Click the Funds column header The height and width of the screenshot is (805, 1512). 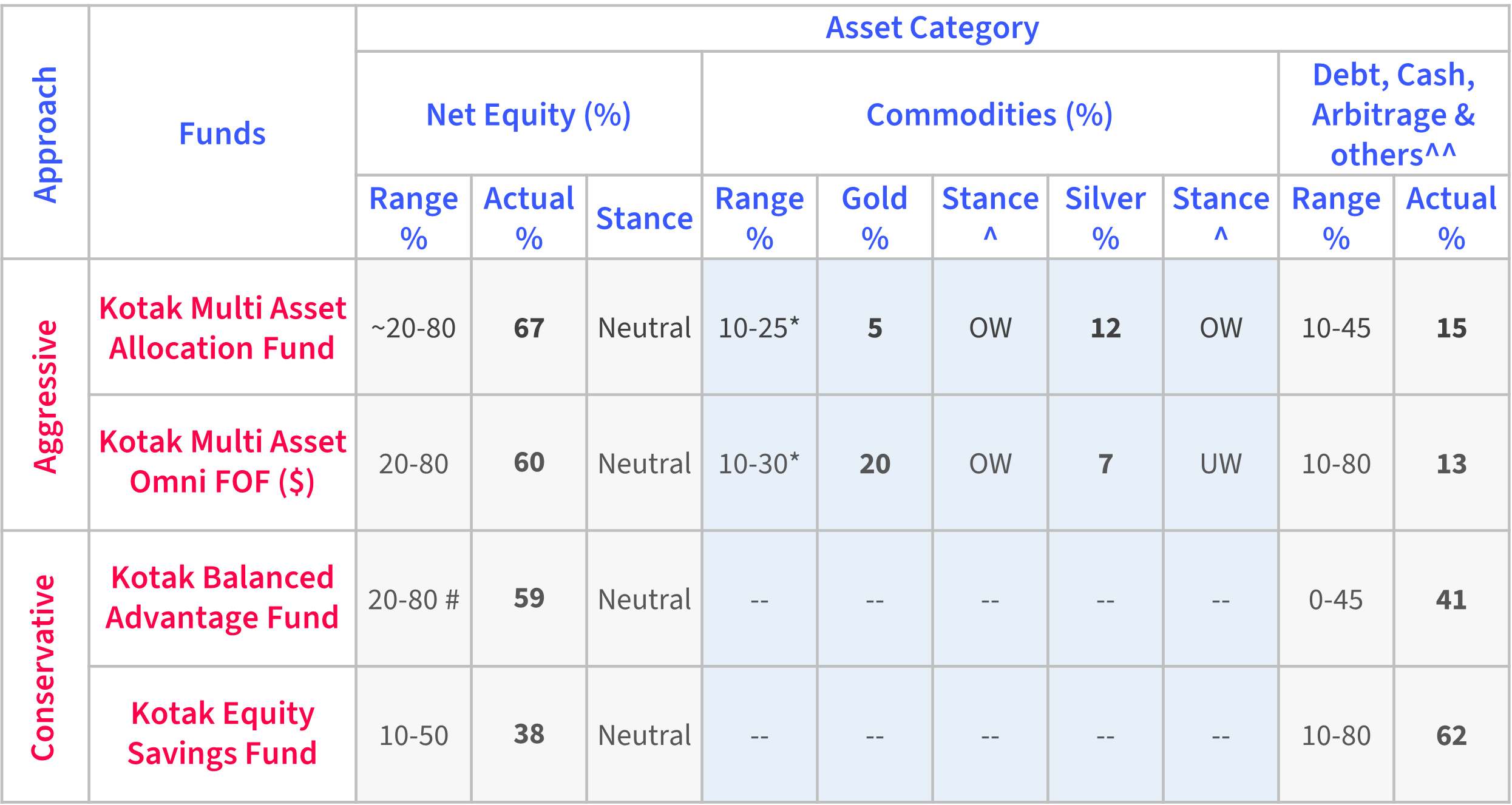[x=222, y=133]
